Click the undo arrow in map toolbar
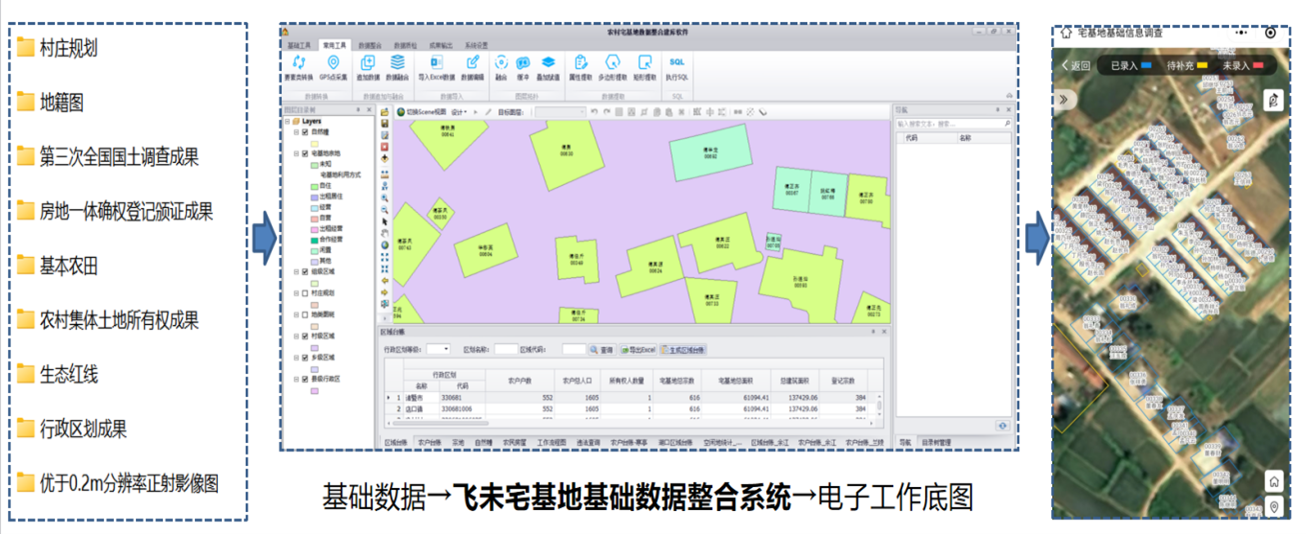 (x=595, y=112)
